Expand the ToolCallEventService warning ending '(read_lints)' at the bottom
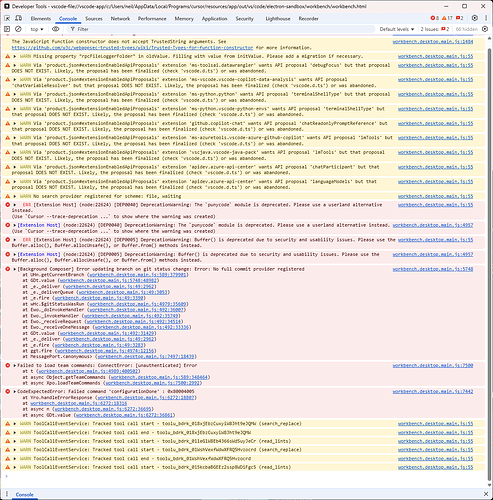The height and width of the screenshot is (500, 493). 15,467
